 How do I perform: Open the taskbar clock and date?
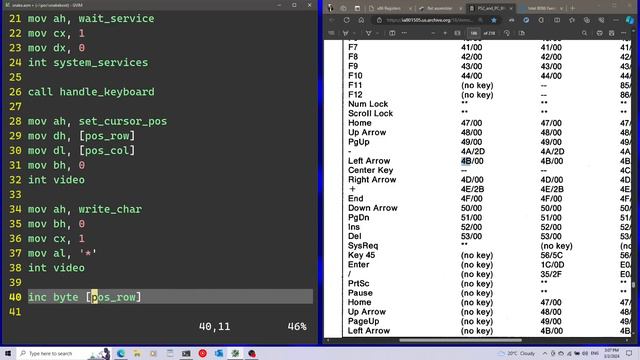[611, 353]
